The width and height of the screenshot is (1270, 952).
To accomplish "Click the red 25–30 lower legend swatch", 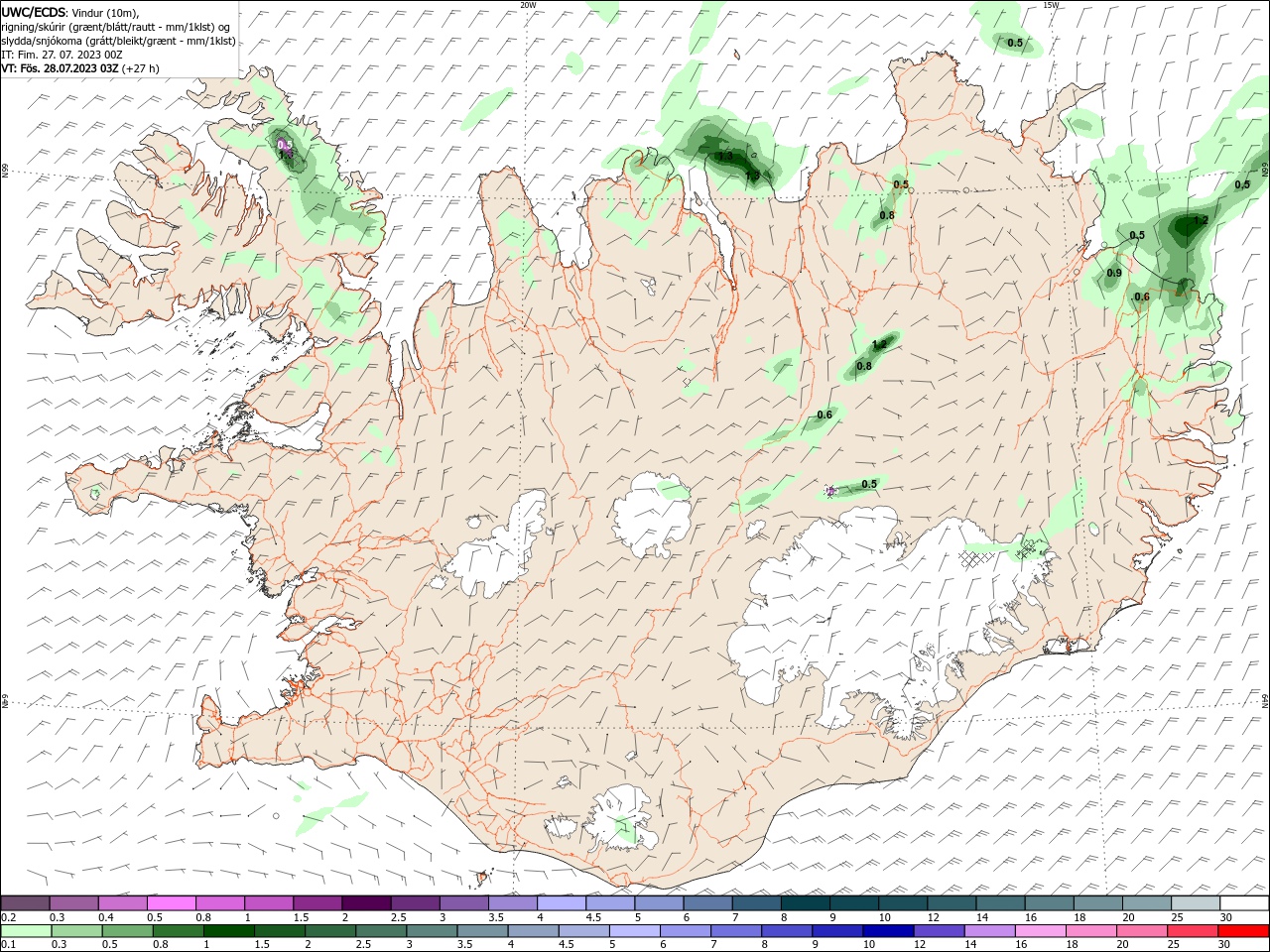I will [1192, 931].
